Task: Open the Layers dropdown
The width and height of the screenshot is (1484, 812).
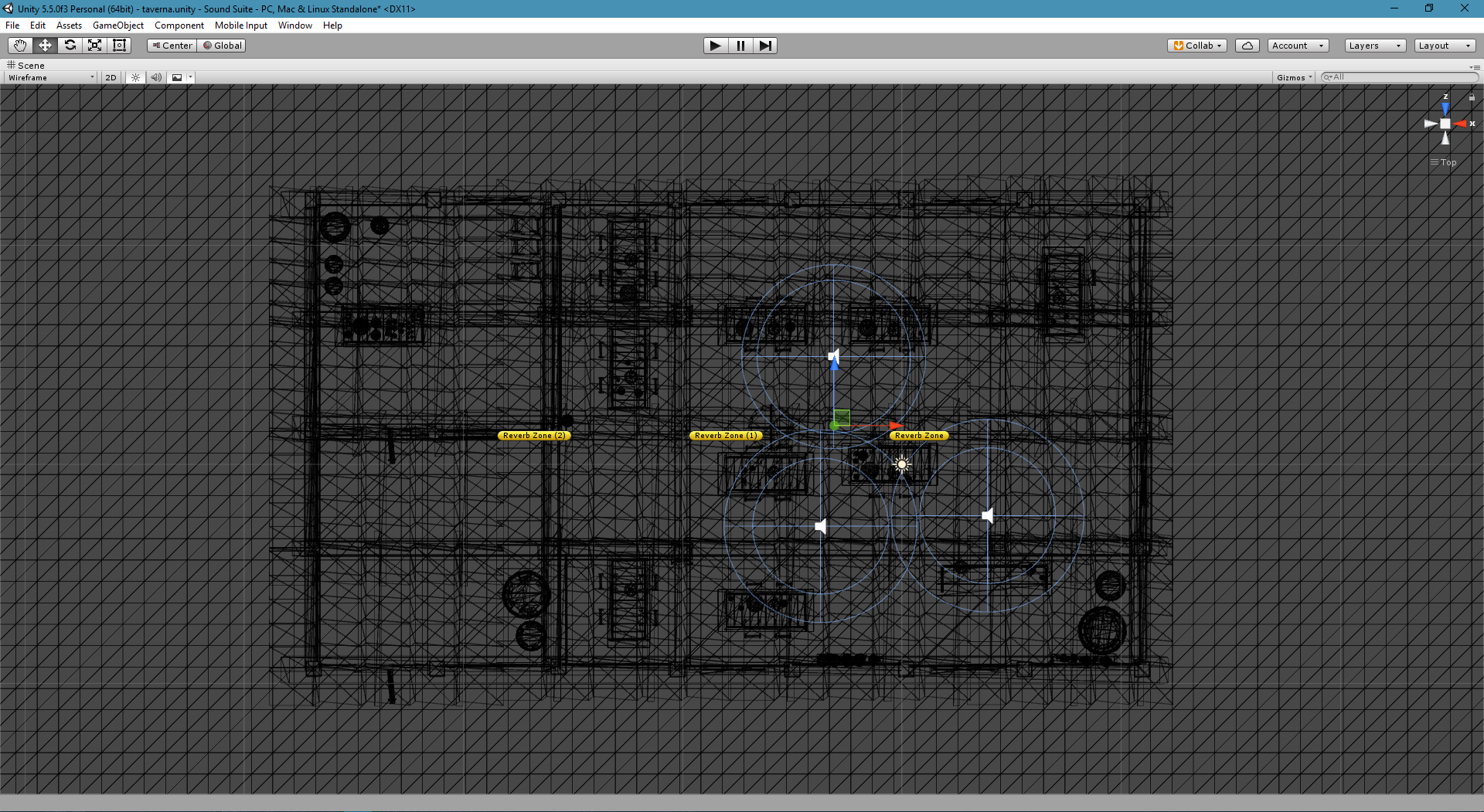Action: [x=1374, y=46]
